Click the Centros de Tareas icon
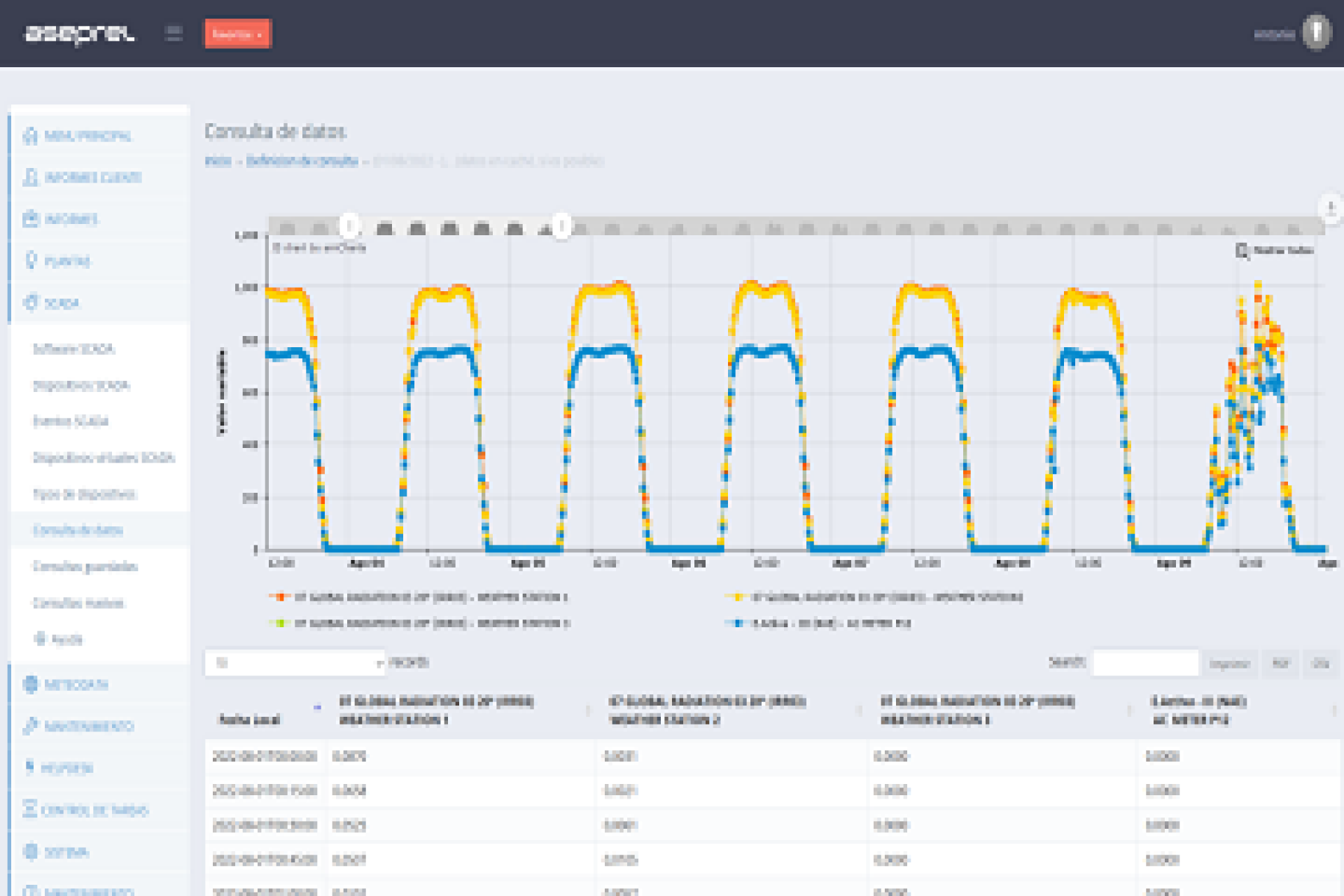 (29, 809)
